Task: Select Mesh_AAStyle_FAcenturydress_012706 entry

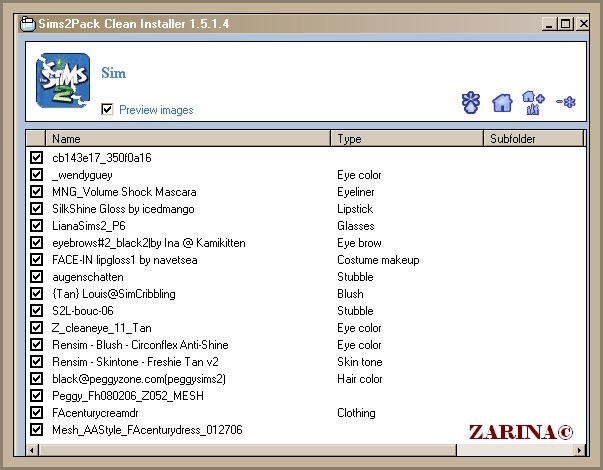Action: pyautogui.click(x=147, y=430)
